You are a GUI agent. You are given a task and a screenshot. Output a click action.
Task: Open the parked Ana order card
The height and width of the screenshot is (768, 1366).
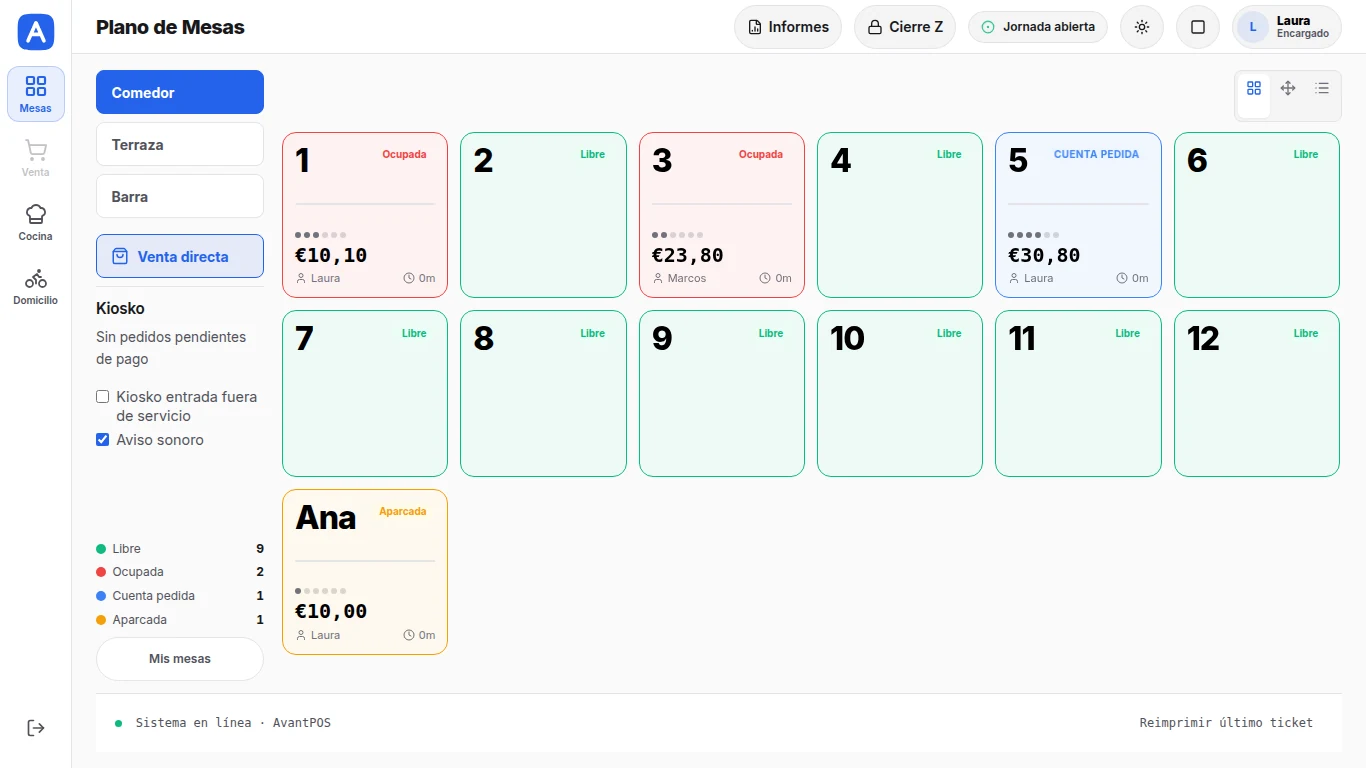[365, 572]
